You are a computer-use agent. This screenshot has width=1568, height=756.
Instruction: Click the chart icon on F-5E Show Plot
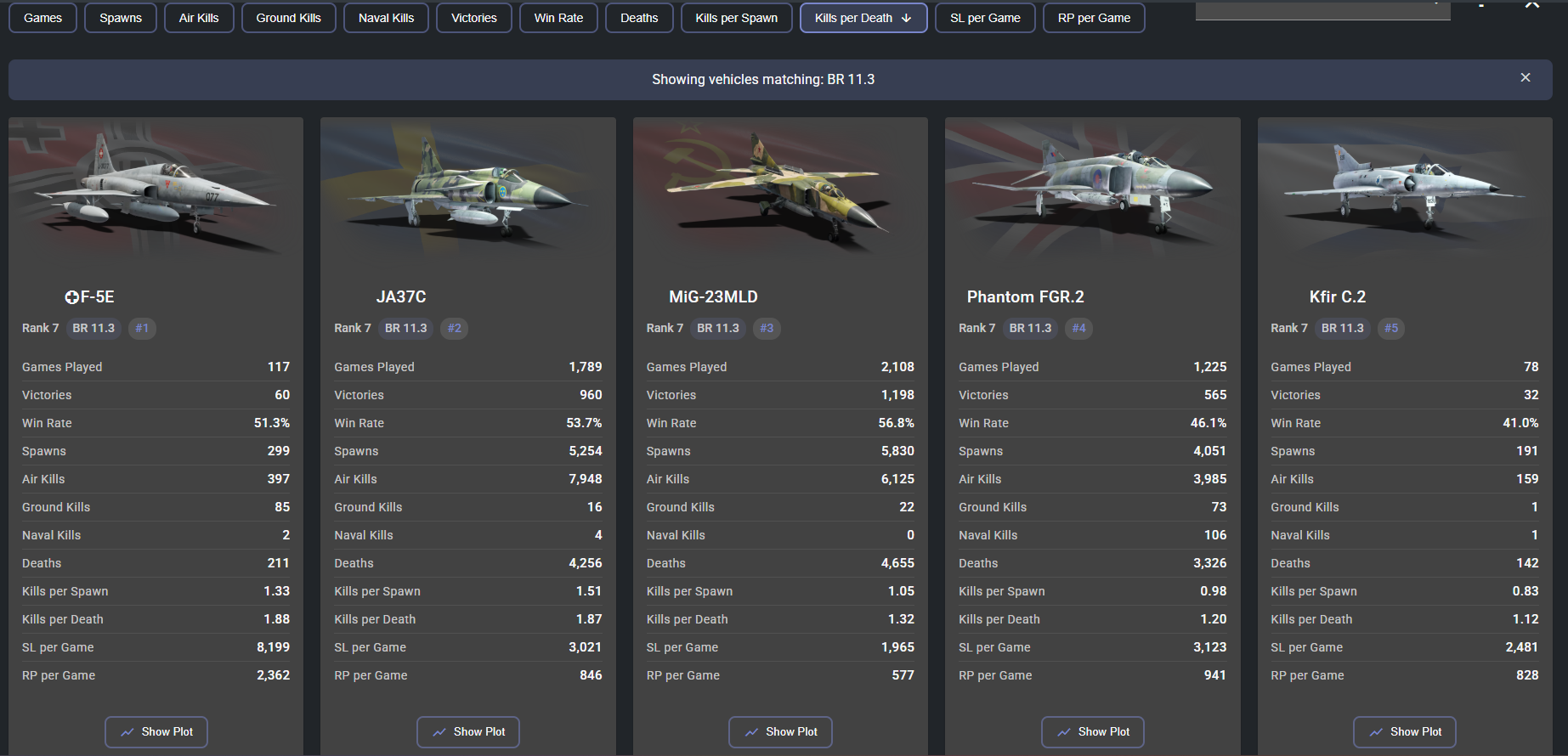tap(127, 731)
